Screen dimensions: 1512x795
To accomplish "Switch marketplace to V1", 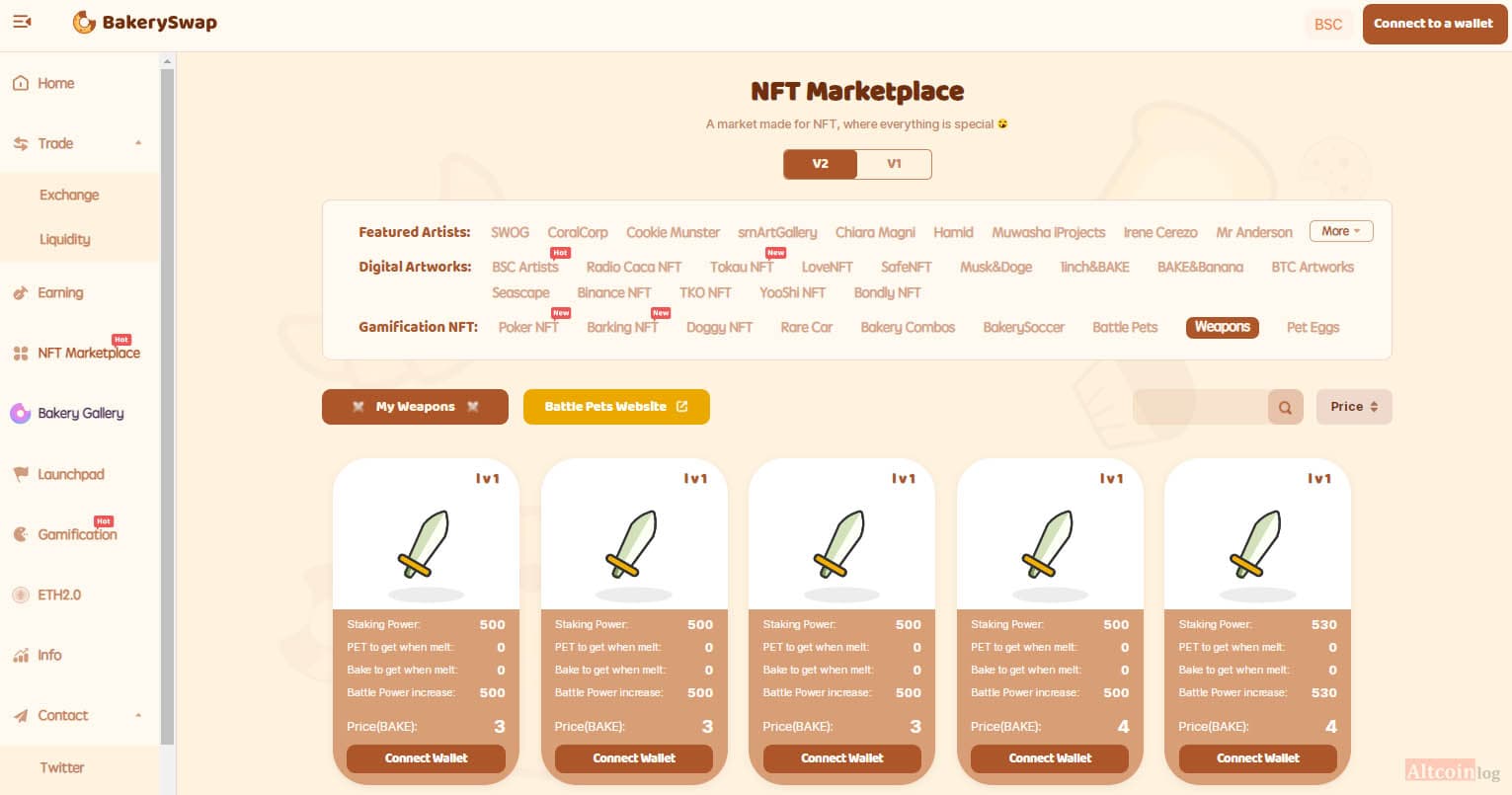I will click(x=894, y=164).
